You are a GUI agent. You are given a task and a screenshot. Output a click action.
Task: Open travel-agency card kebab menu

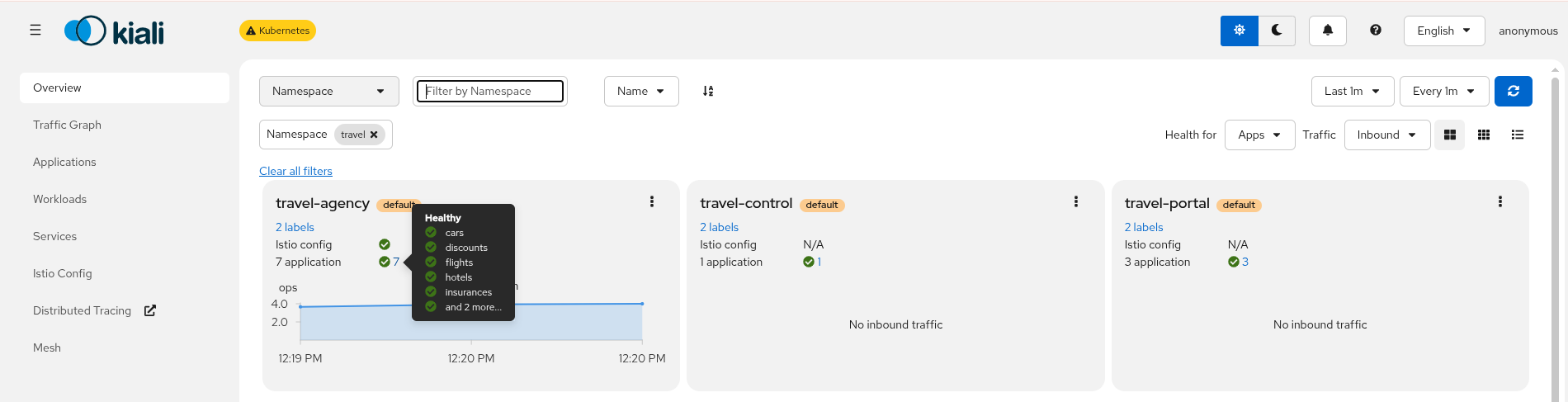click(x=652, y=201)
